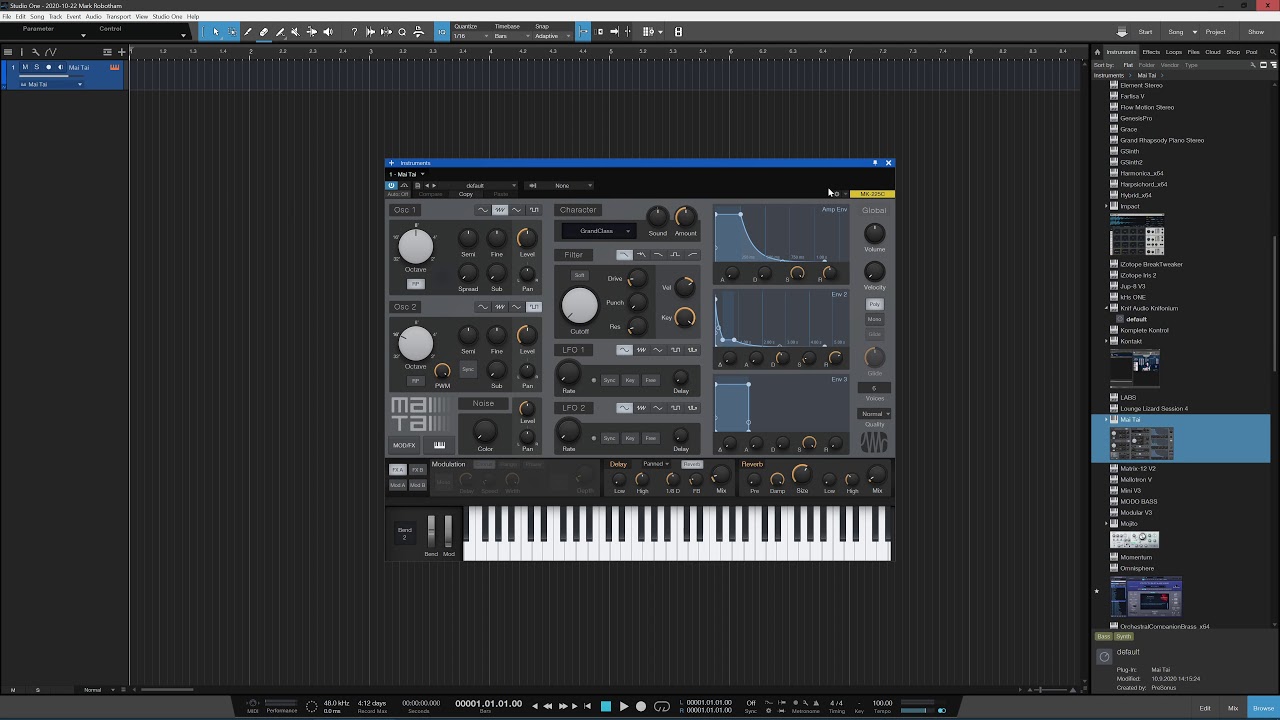The image size is (1280, 720).
Task: Click the Mai Tai preset thumbnail in browser
Action: coord(1141,443)
